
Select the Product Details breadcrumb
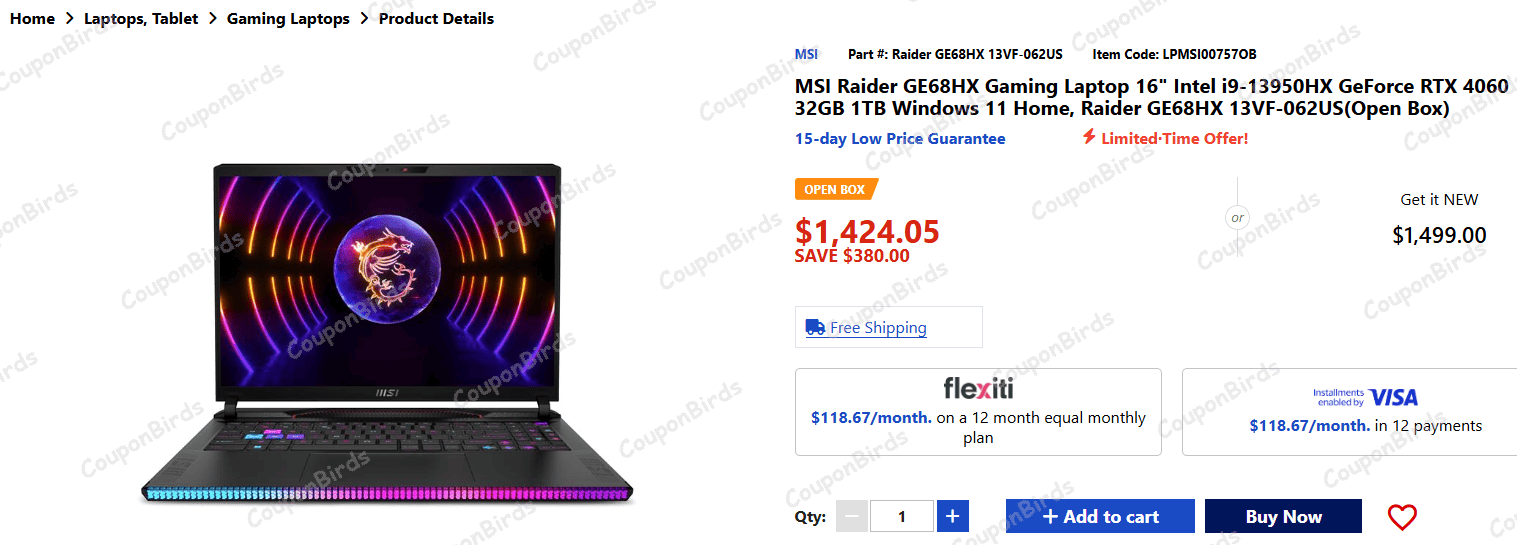[436, 18]
